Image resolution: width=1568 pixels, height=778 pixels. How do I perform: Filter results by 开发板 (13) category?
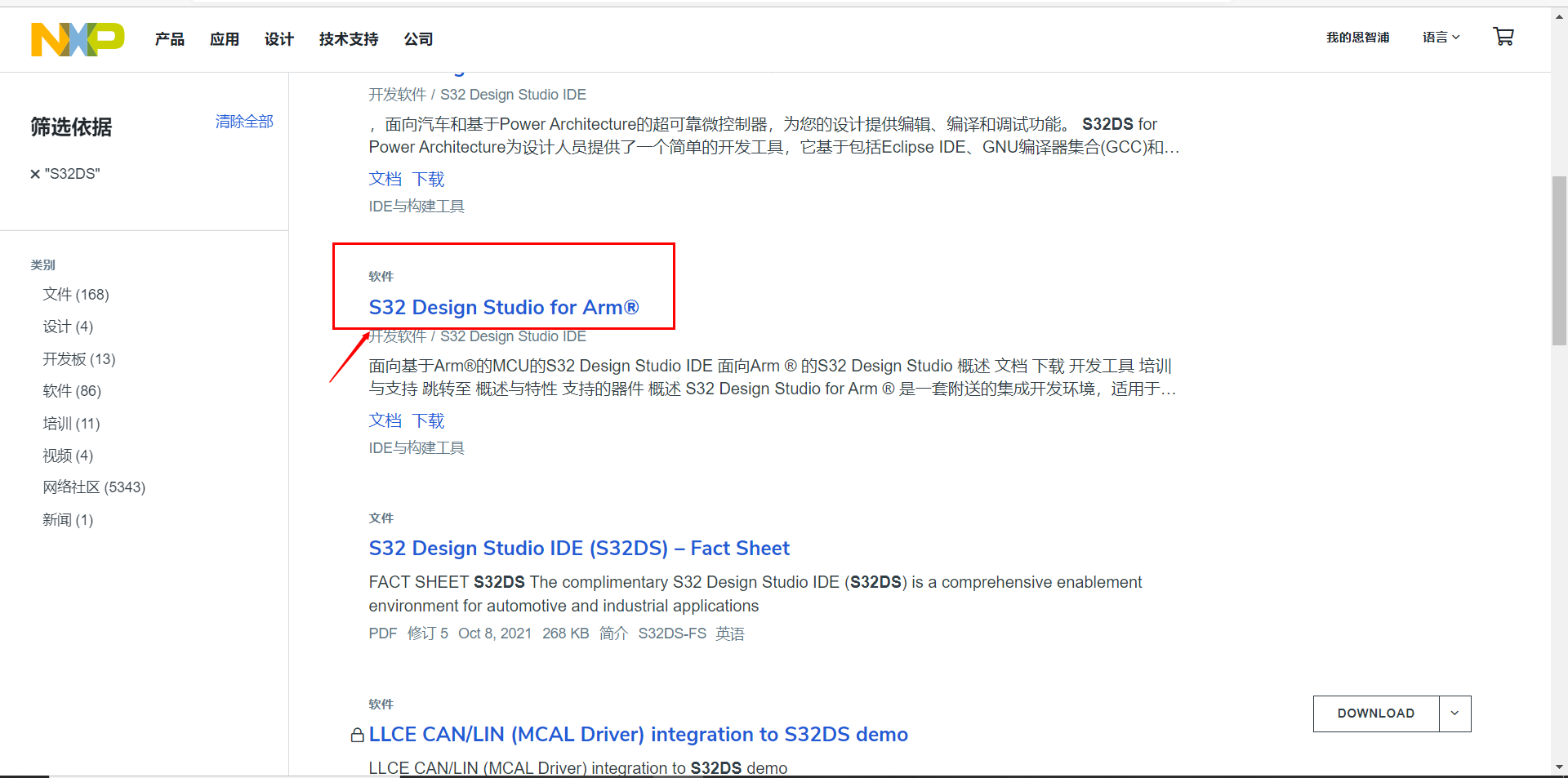[78, 358]
